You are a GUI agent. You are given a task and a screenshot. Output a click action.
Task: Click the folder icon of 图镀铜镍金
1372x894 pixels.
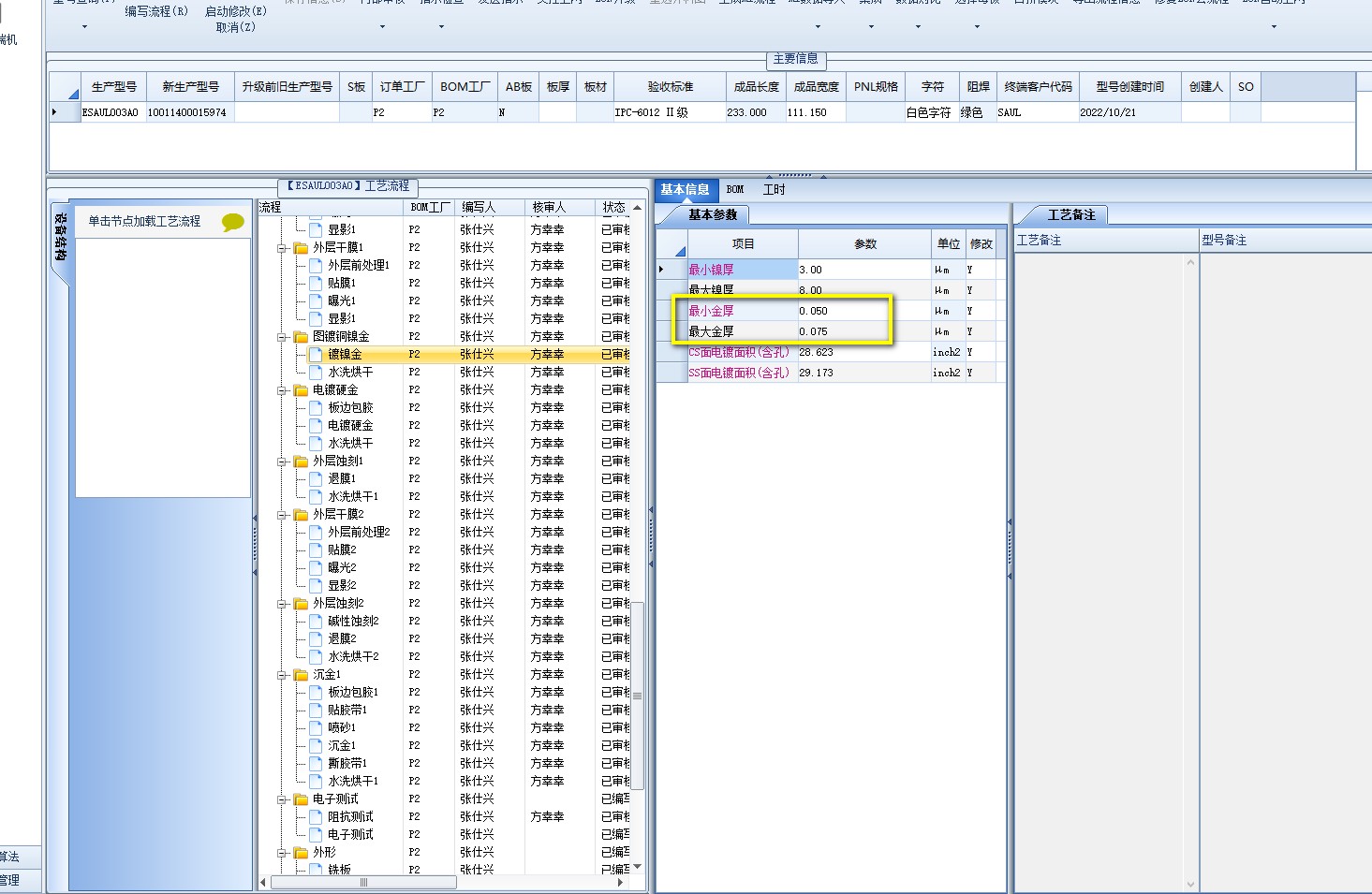(301, 337)
